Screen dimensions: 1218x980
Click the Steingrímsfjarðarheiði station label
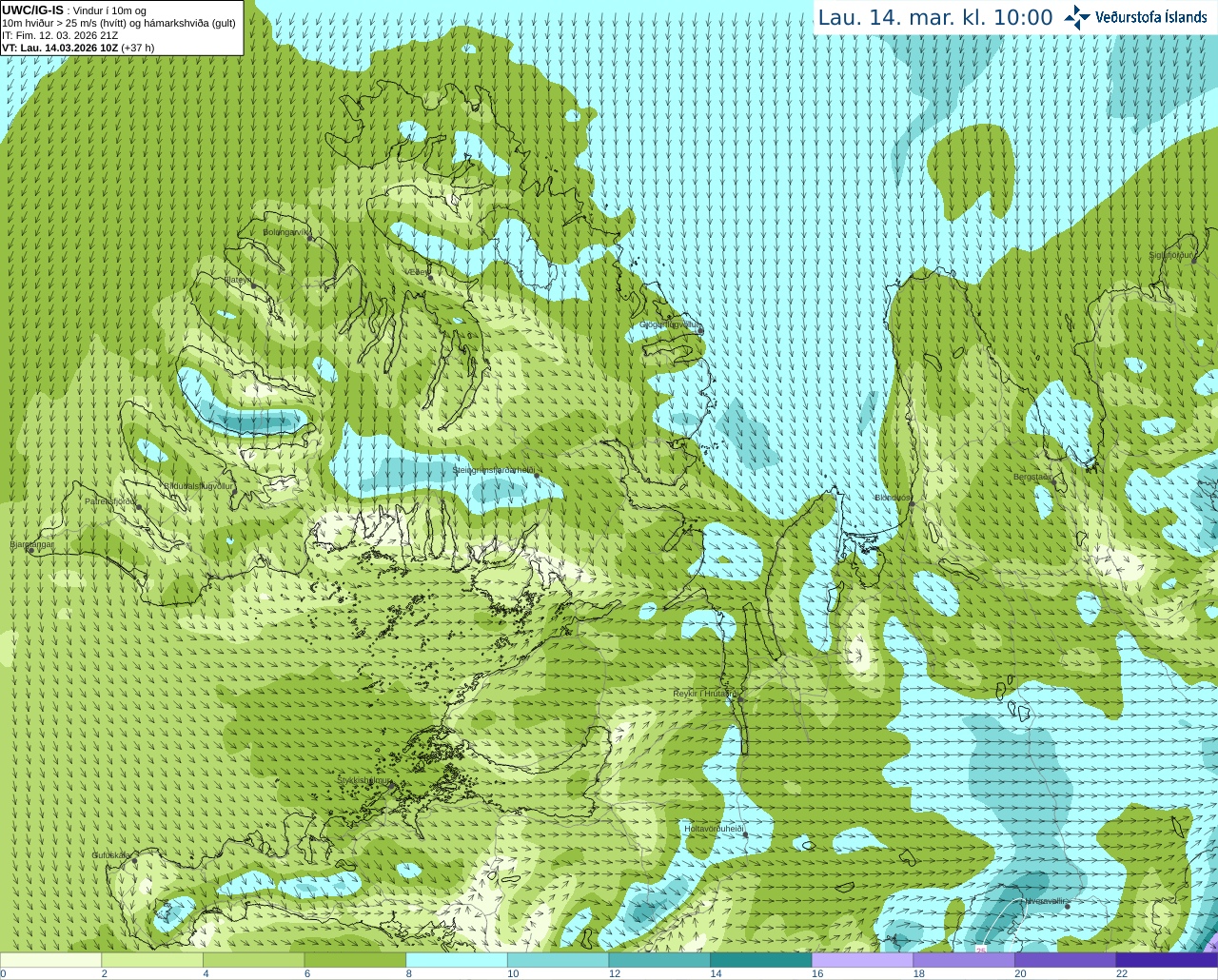coord(494,471)
